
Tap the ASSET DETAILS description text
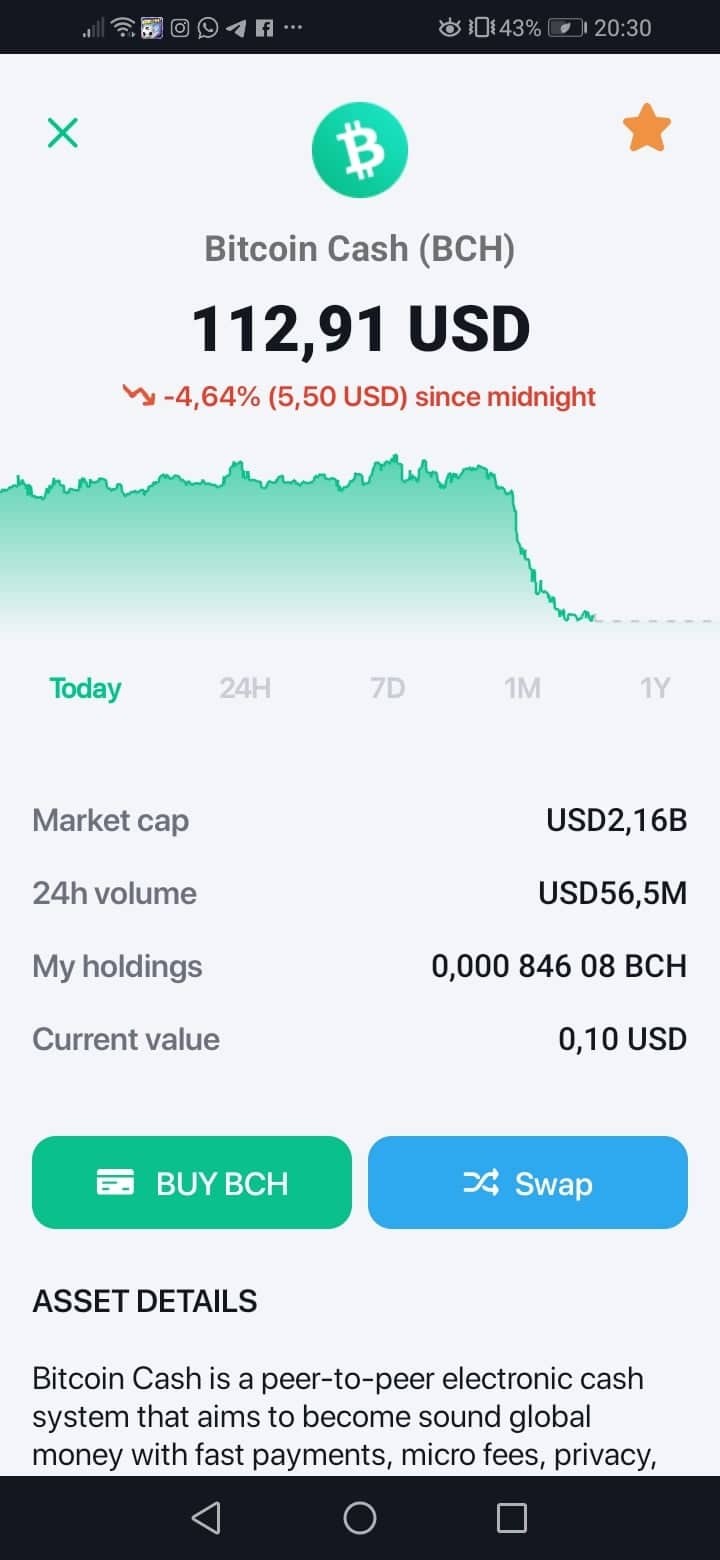point(344,1417)
